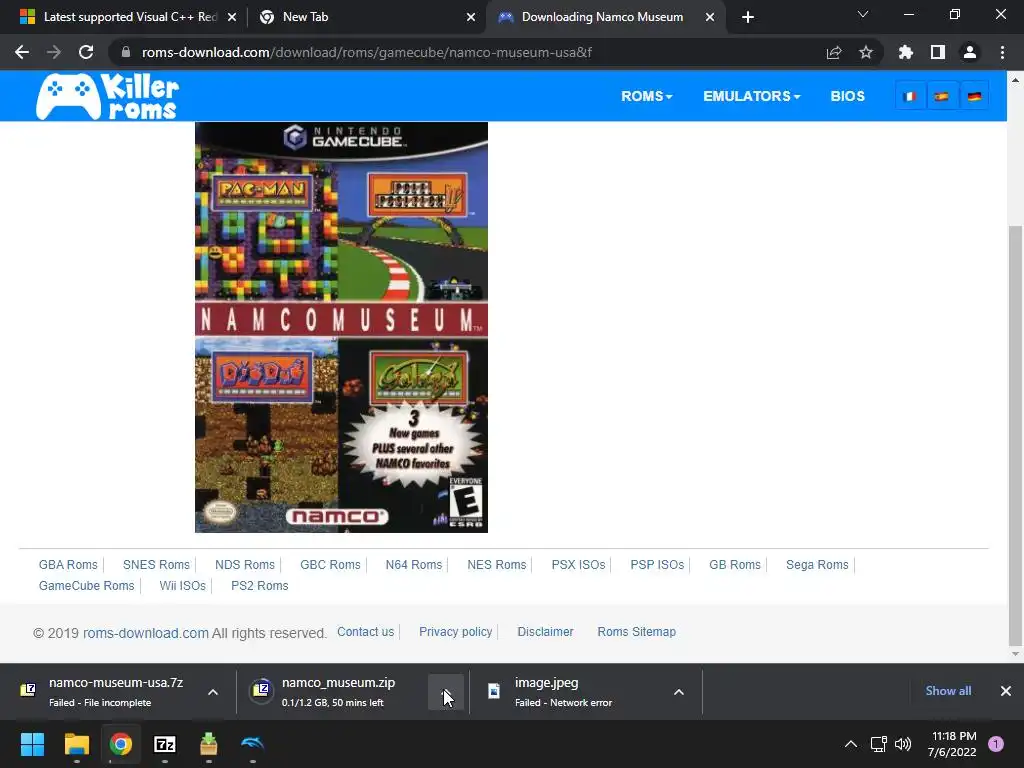This screenshot has width=1024, height=768.
Task: Open a new browser tab
Action: (x=748, y=17)
